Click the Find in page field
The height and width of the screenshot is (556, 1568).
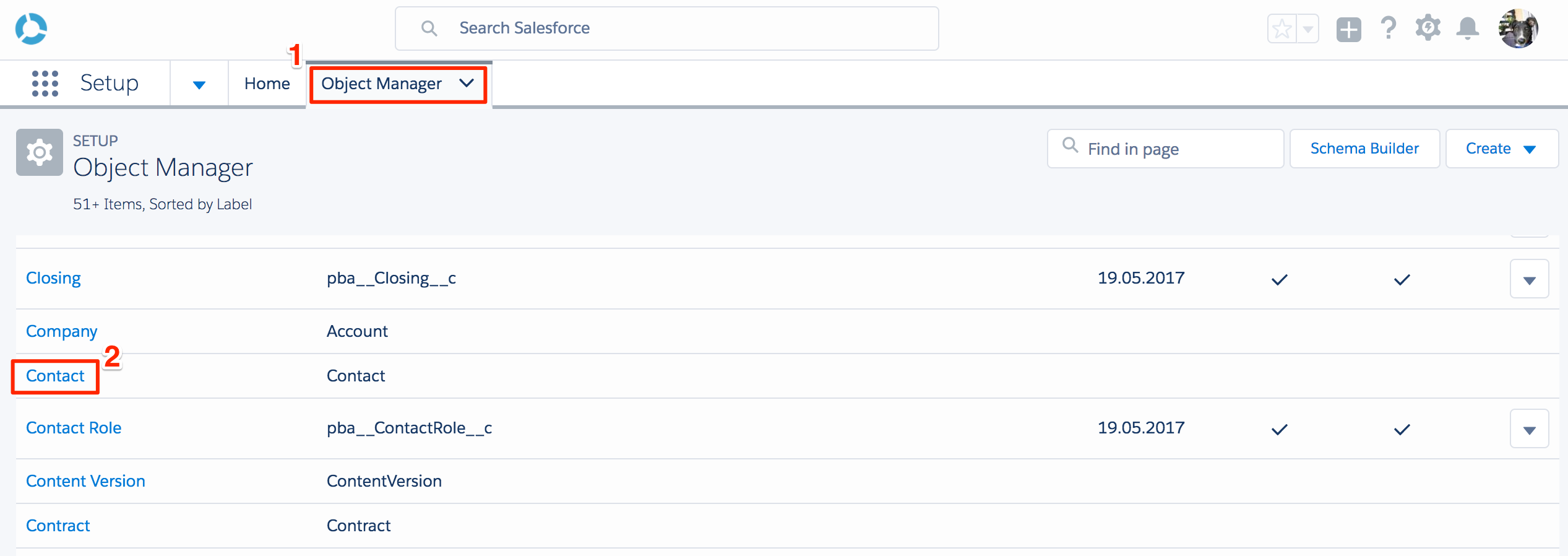click(1165, 149)
